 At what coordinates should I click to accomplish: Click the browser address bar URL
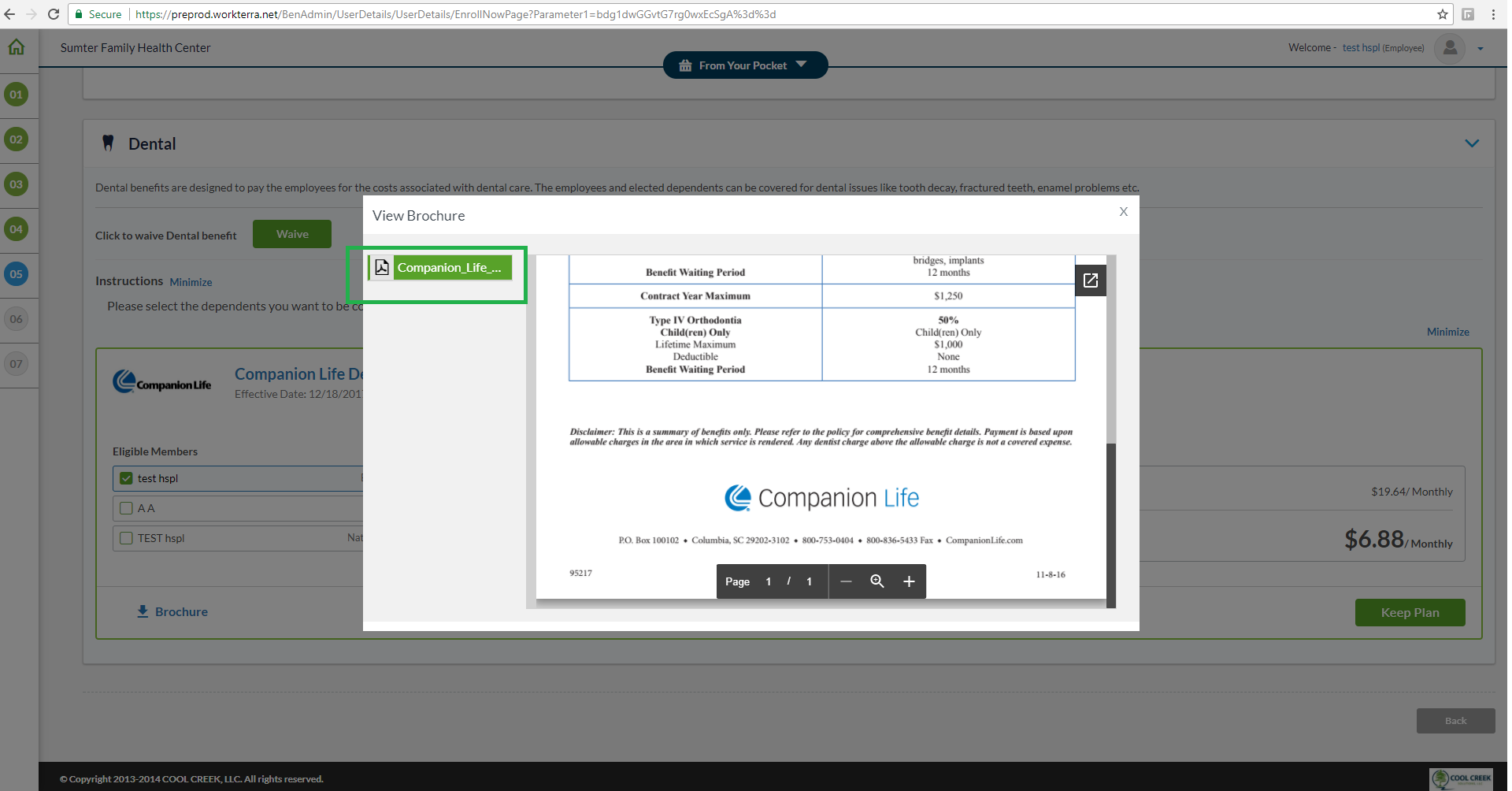click(455, 14)
